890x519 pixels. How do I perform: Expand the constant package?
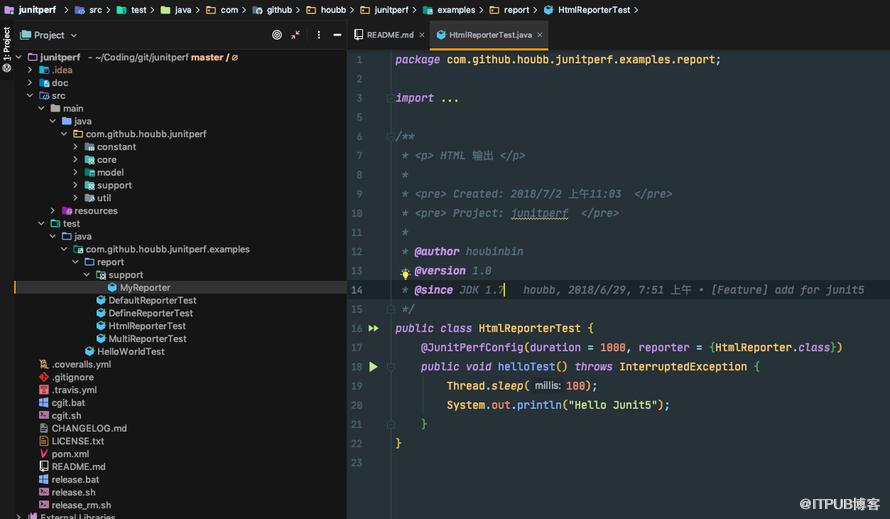click(x=75, y=147)
